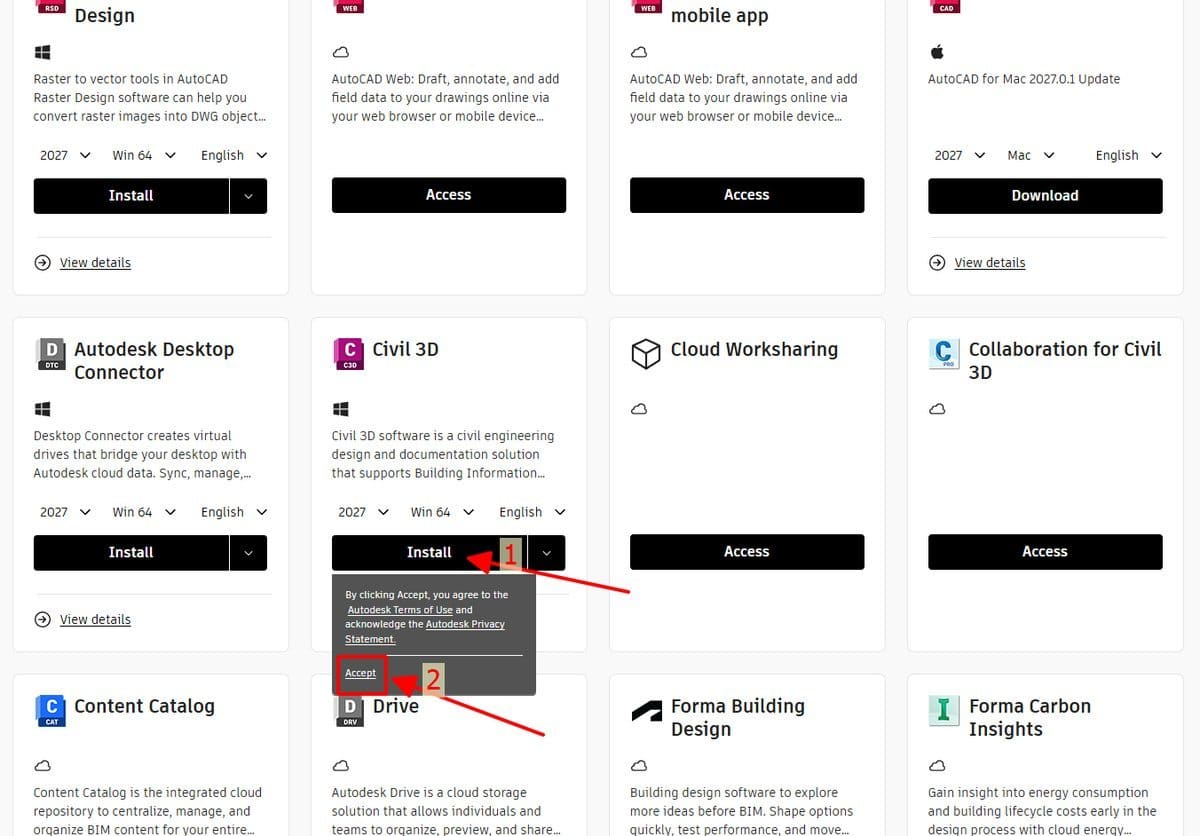Screen dimensions: 1200x836
Task: Install Autodesk Desktop Connector
Action: tap(131, 553)
